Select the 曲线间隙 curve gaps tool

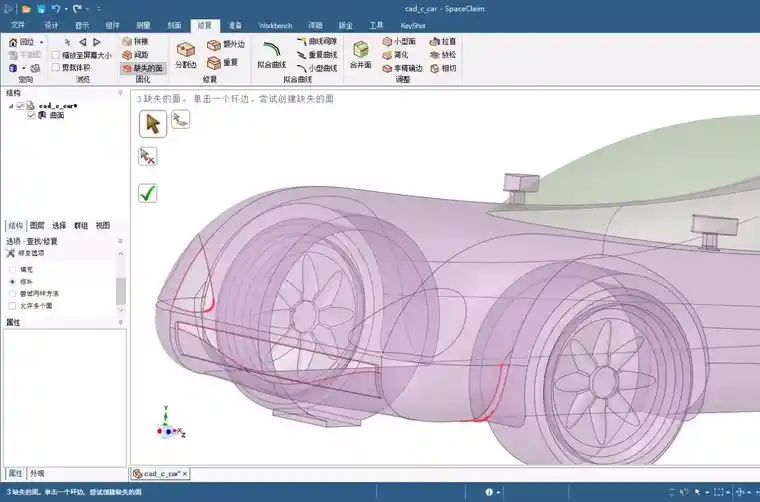coord(317,42)
